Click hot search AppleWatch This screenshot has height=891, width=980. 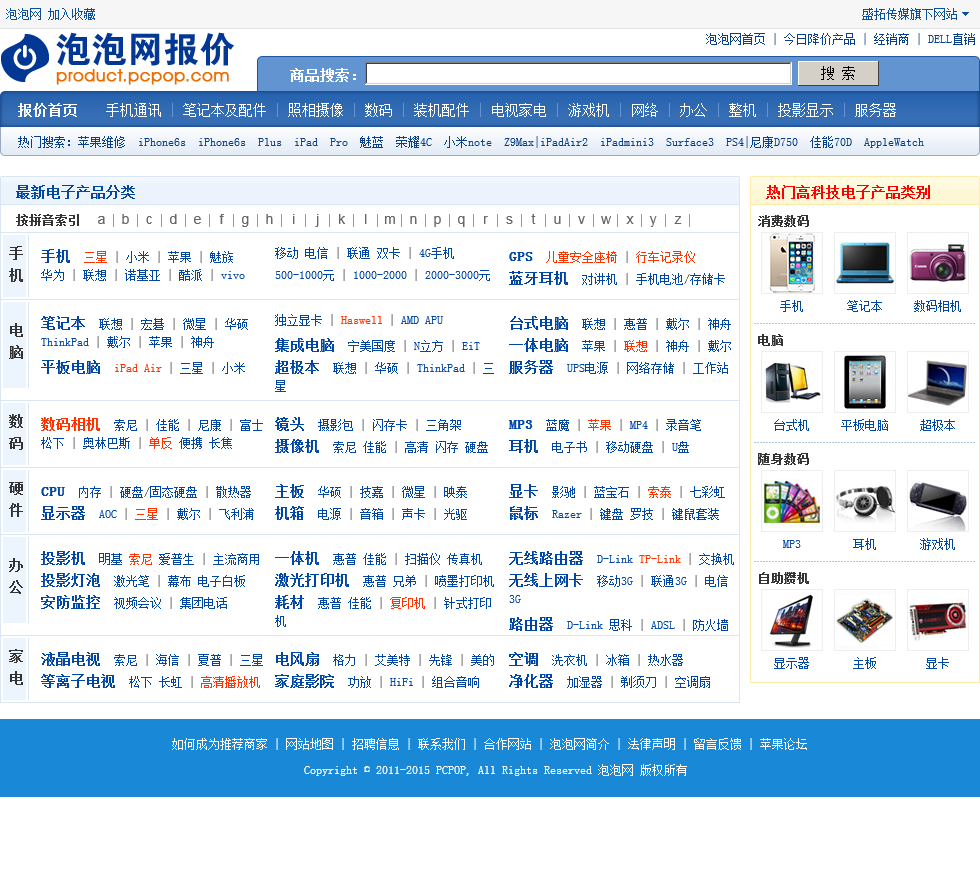click(x=894, y=142)
